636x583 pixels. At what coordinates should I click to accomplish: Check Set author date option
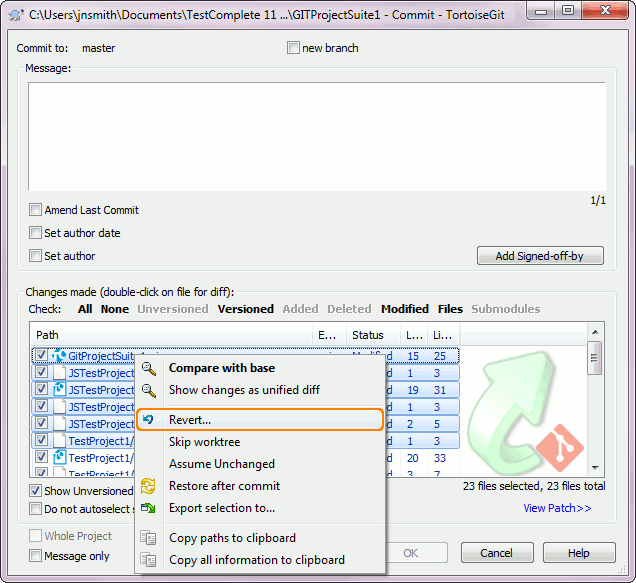[35, 232]
